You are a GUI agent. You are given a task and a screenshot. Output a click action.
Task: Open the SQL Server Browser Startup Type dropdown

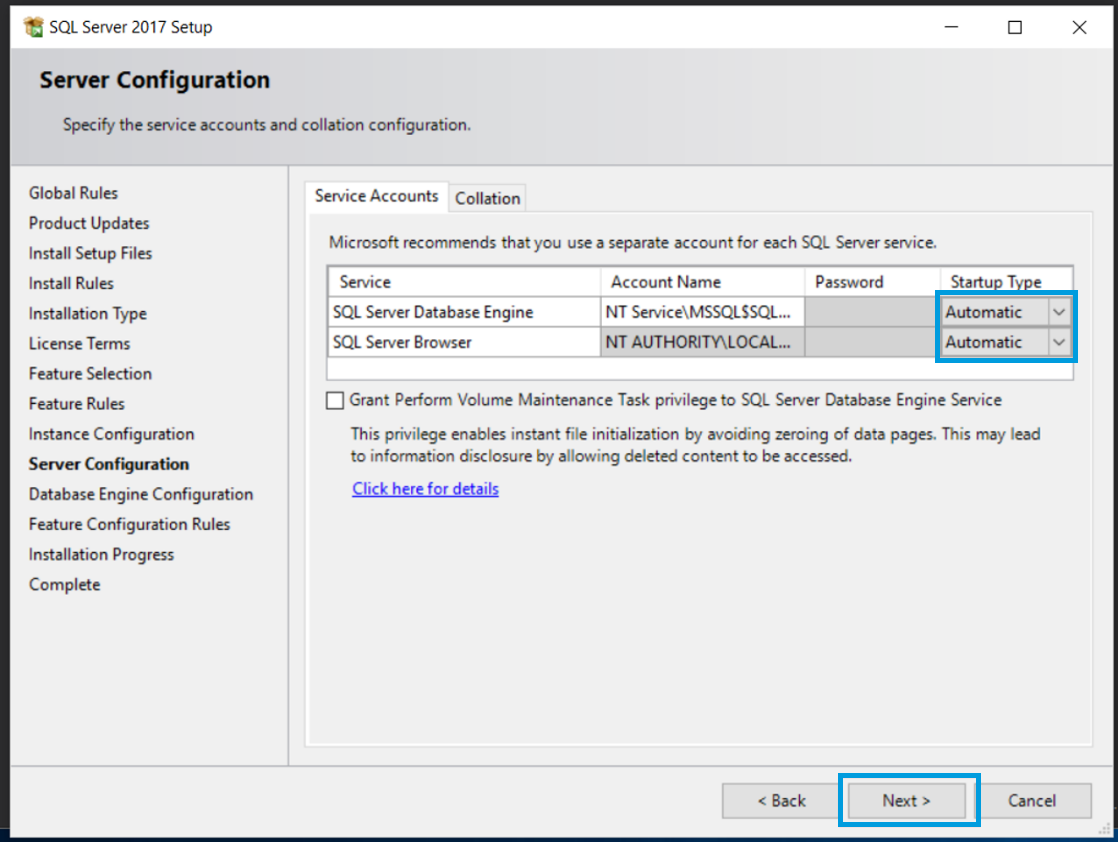coord(1058,342)
